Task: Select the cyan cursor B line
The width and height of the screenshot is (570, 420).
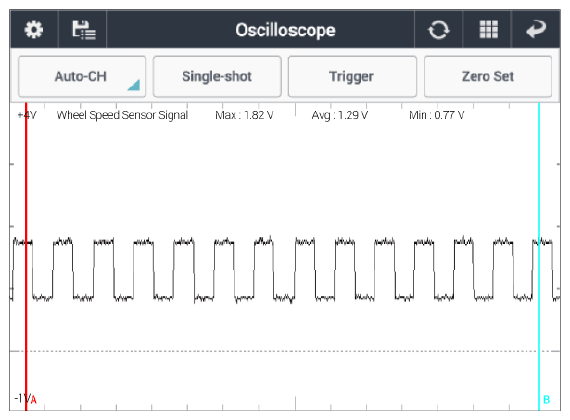Action: coord(539,255)
